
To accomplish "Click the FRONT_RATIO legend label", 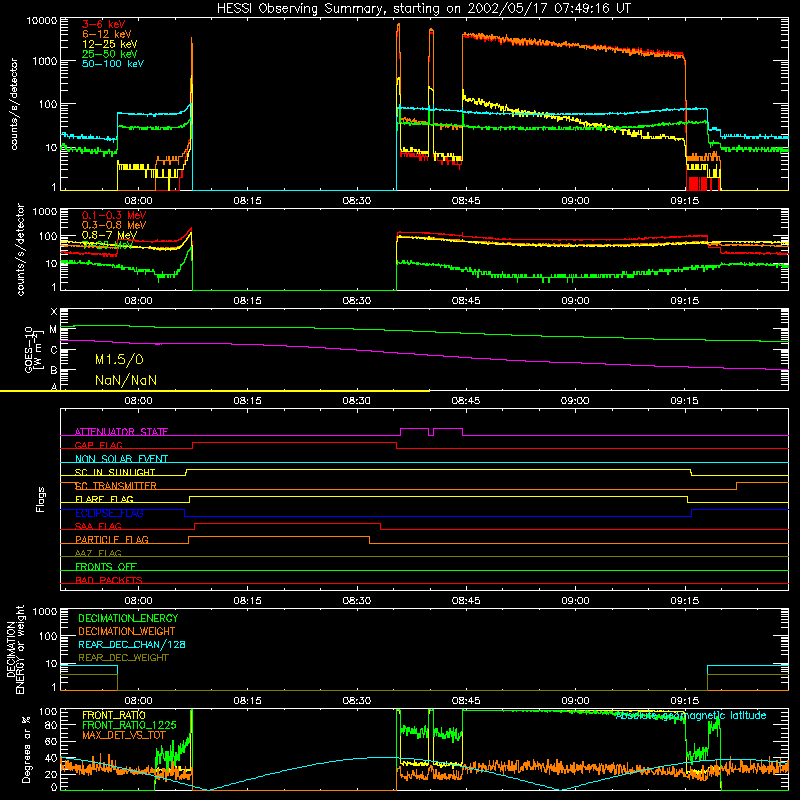I will [113, 715].
